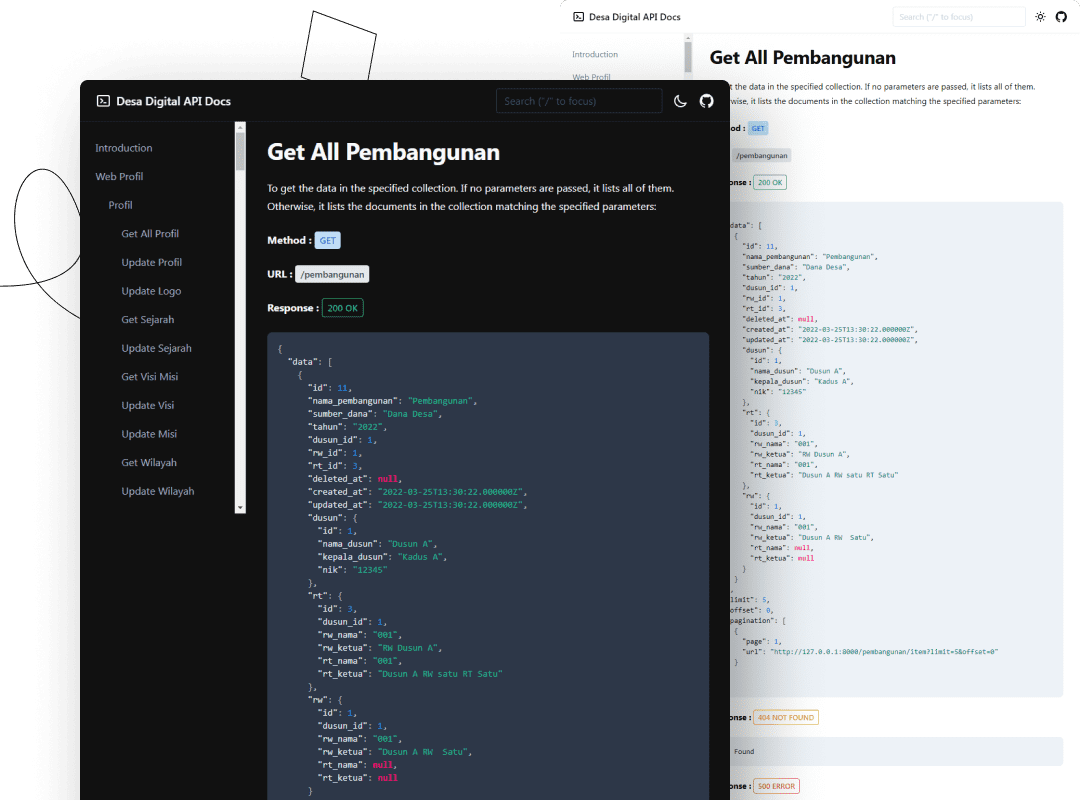1080x800 pixels.
Task: Expand the Web Profil sidebar section
Action: 119,177
